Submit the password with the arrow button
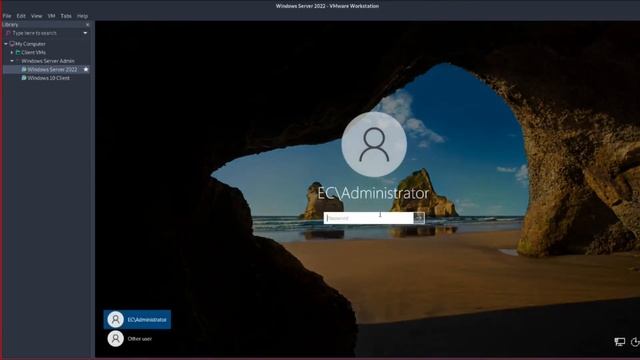 (419, 218)
